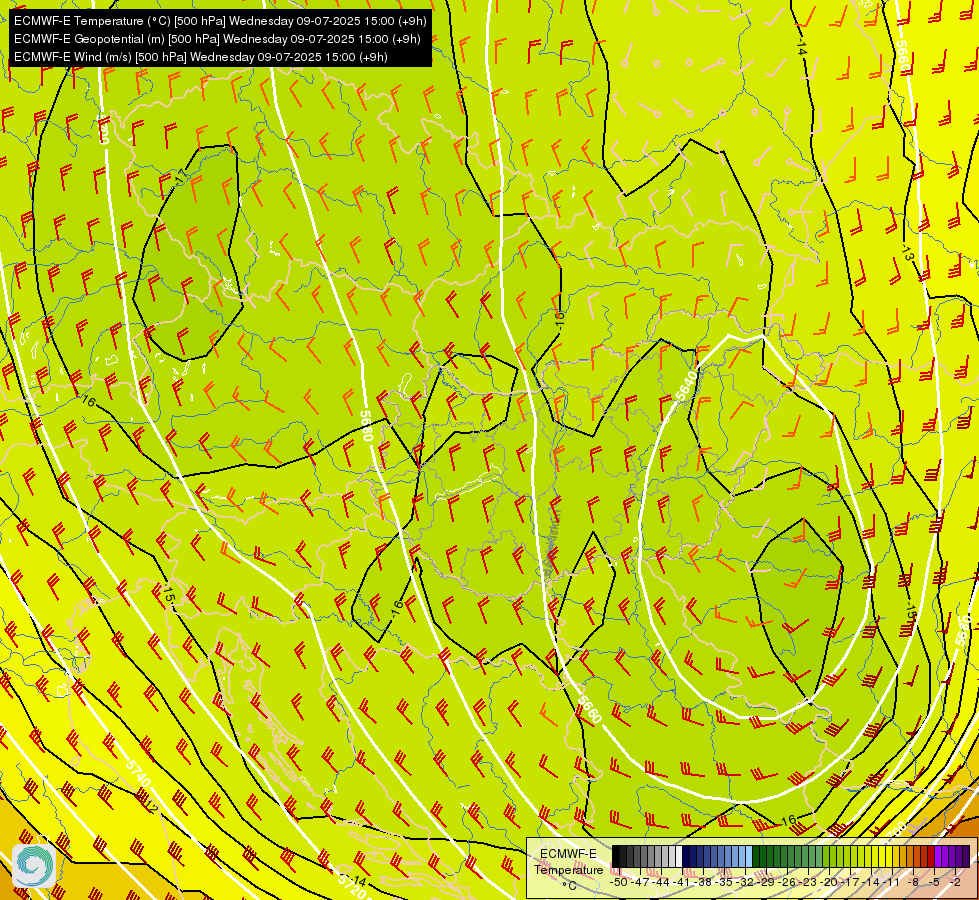Image resolution: width=979 pixels, height=900 pixels.
Task: Select the ECMWF-E Temperature 500 hPa title line
Action: coord(220,21)
